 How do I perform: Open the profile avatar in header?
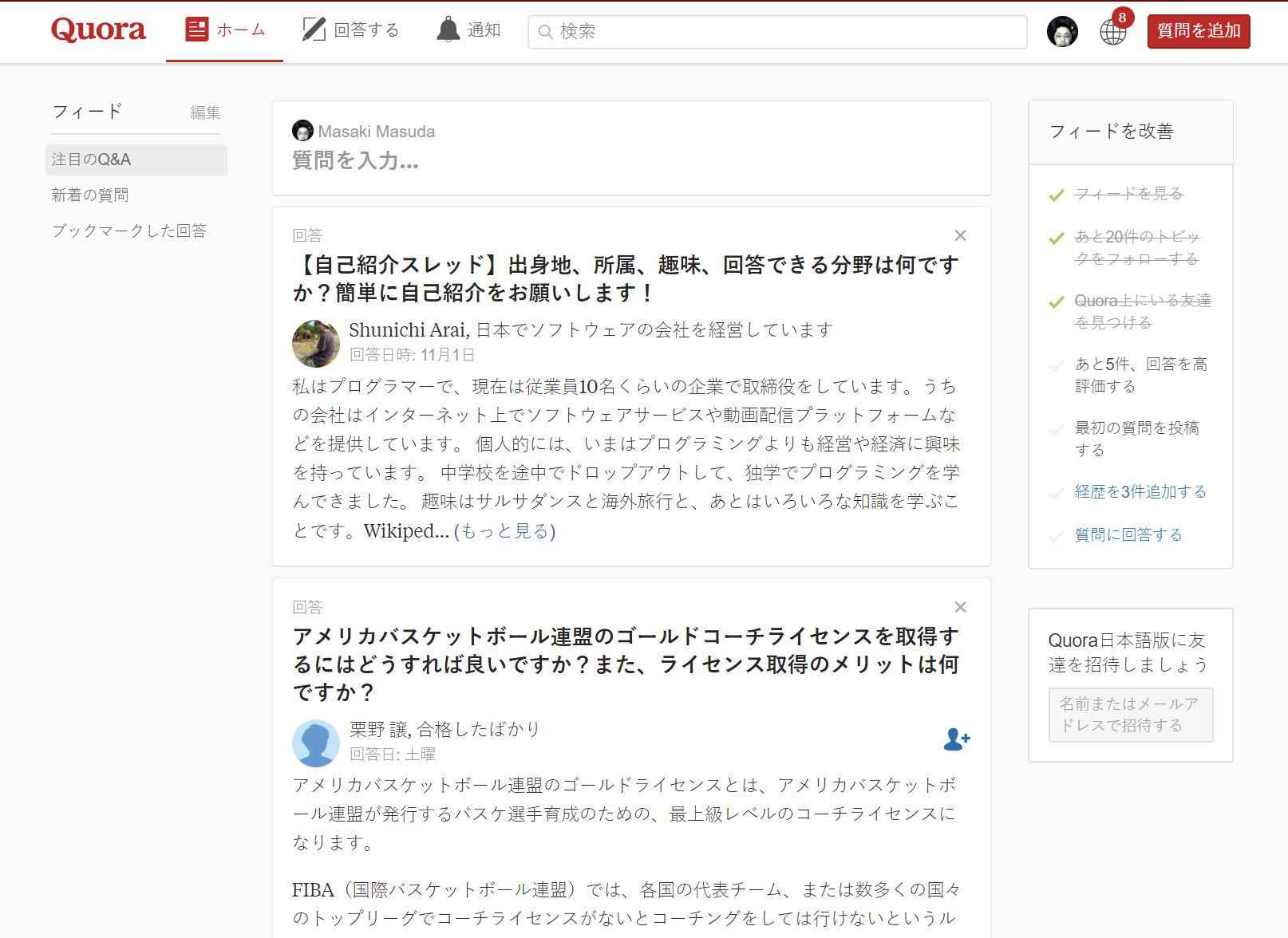click(1062, 31)
